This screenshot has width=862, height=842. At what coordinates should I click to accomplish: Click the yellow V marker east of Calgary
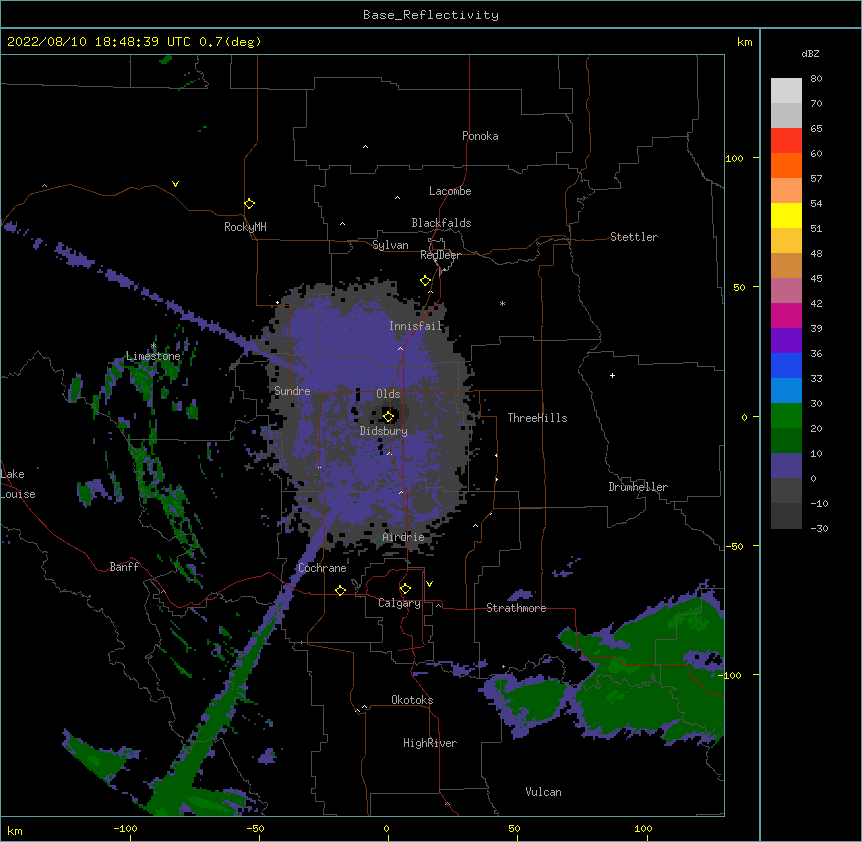[429, 584]
